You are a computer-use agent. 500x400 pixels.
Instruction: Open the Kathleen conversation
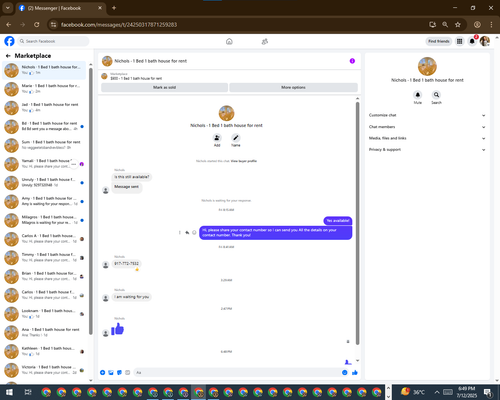pos(44,351)
